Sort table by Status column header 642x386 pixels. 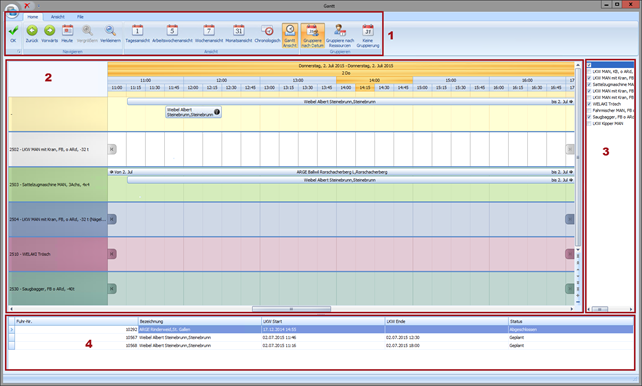(571, 321)
